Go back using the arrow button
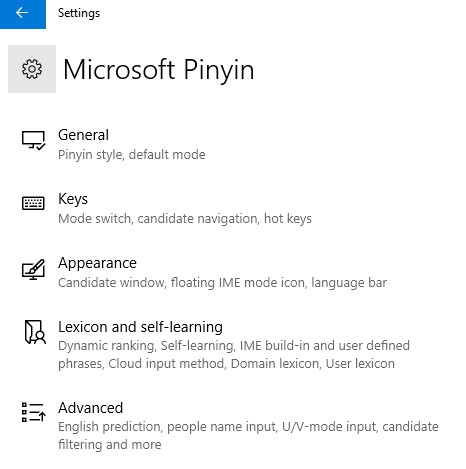This screenshot has height=469, width=466. (x=23, y=14)
